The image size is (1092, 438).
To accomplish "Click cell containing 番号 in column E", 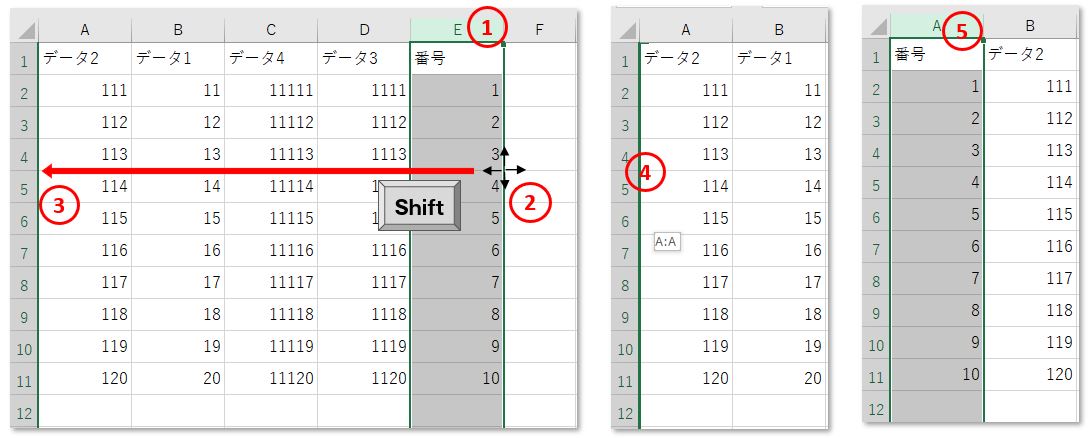I will tap(456, 58).
